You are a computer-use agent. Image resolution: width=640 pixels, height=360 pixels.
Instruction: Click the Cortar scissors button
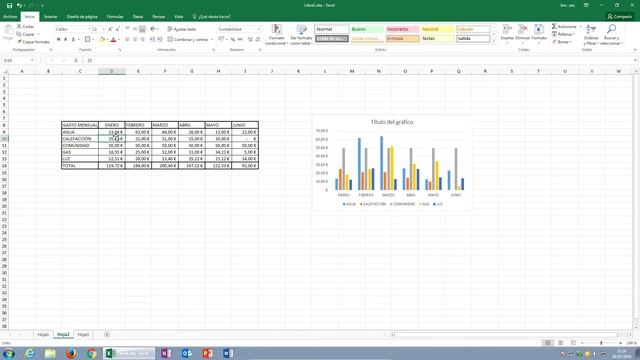(25, 27)
